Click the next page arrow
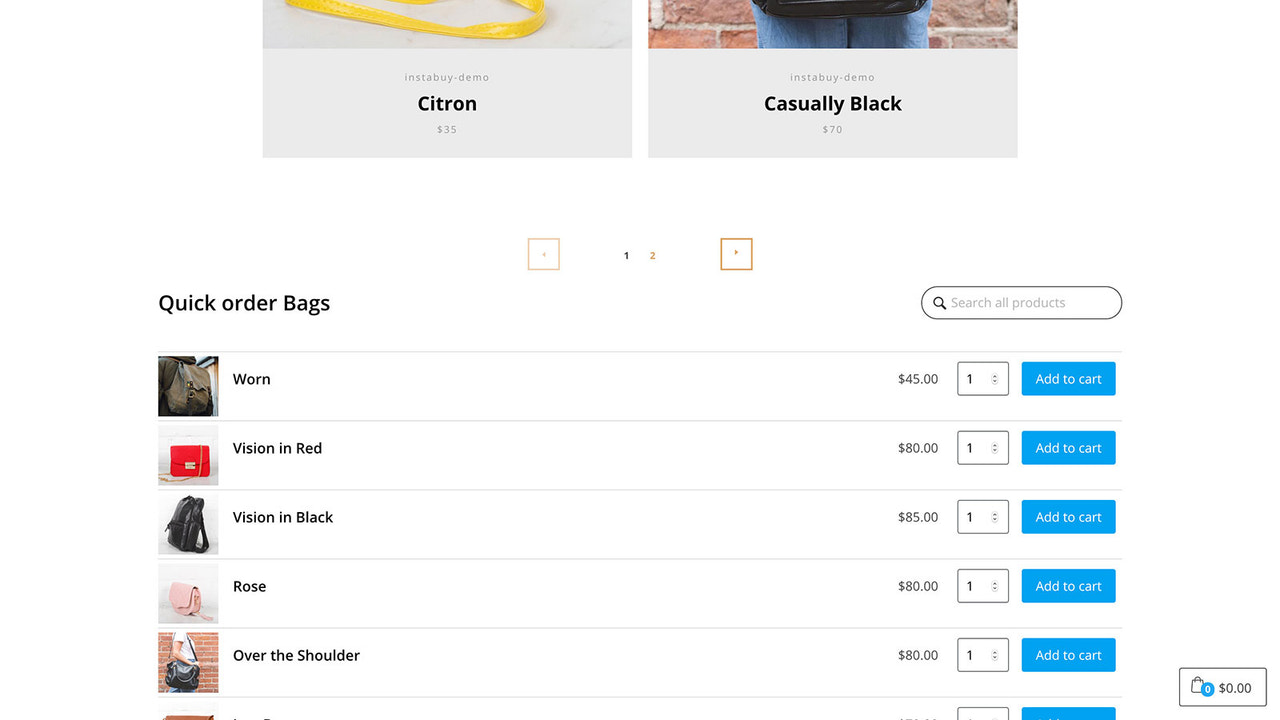The image size is (1280, 720). [736, 254]
